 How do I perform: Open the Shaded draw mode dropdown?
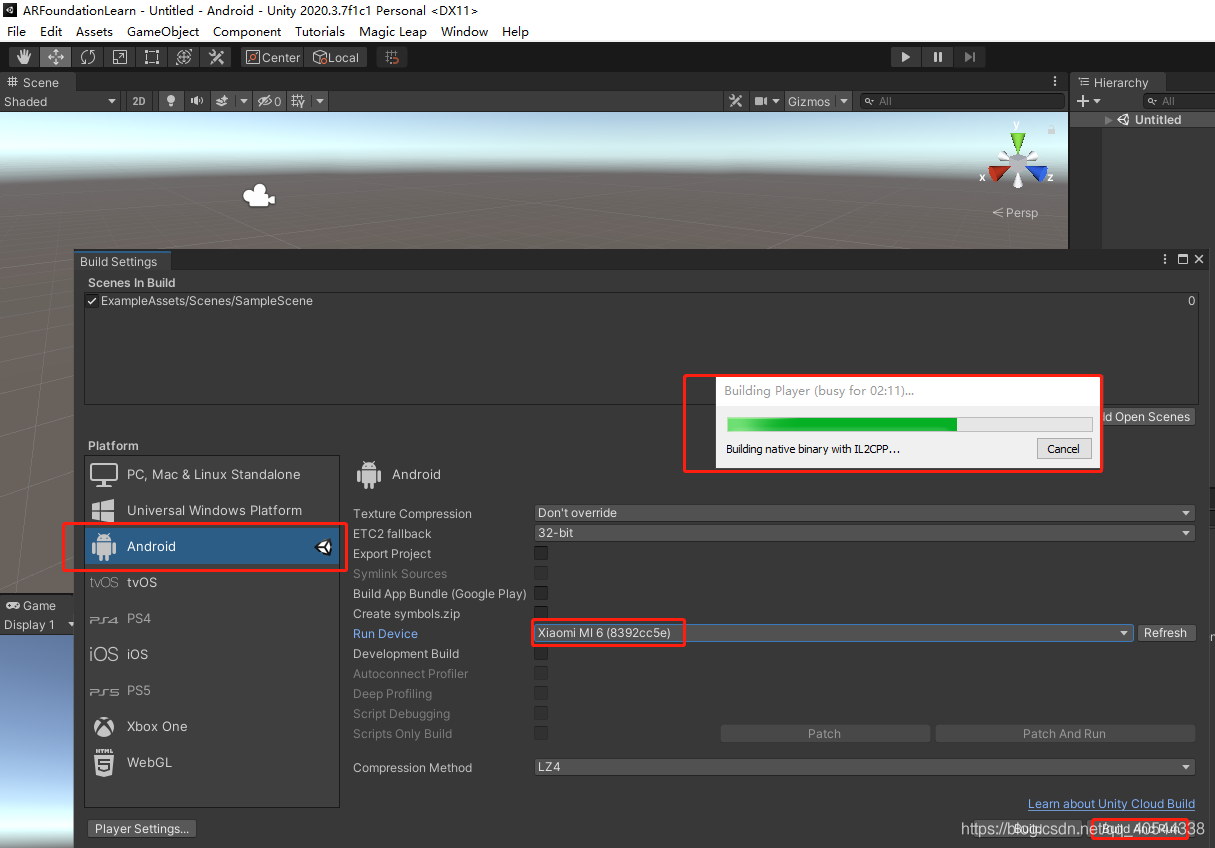point(60,101)
